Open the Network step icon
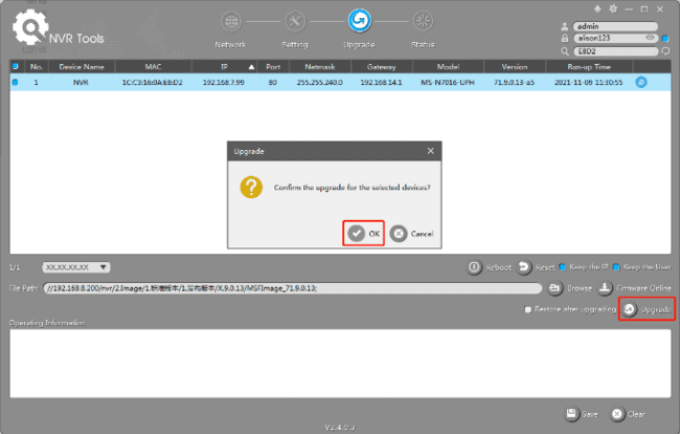Screen dimensions: 680x434 coord(231,21)
